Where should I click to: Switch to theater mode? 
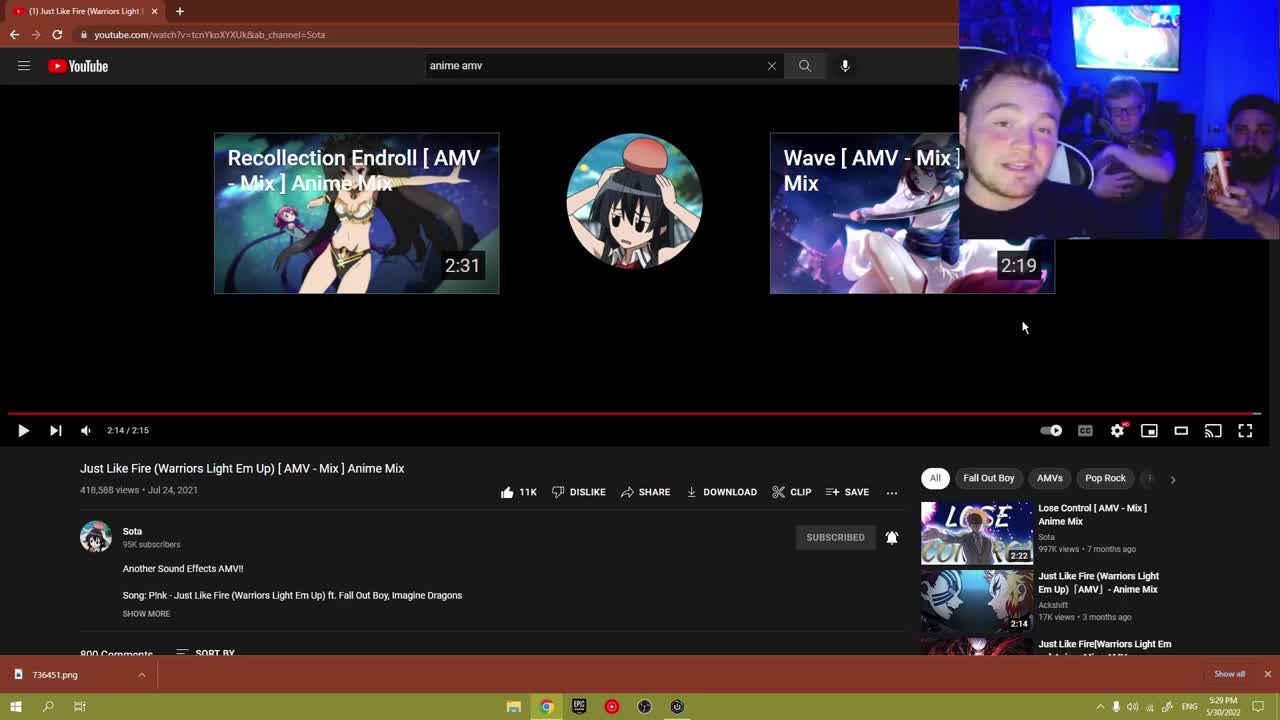(x=1181, y=431)
